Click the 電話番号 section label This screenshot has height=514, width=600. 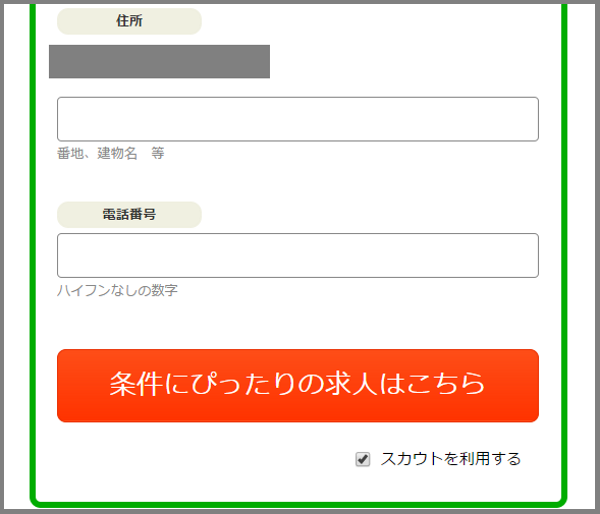click(129, 214)
